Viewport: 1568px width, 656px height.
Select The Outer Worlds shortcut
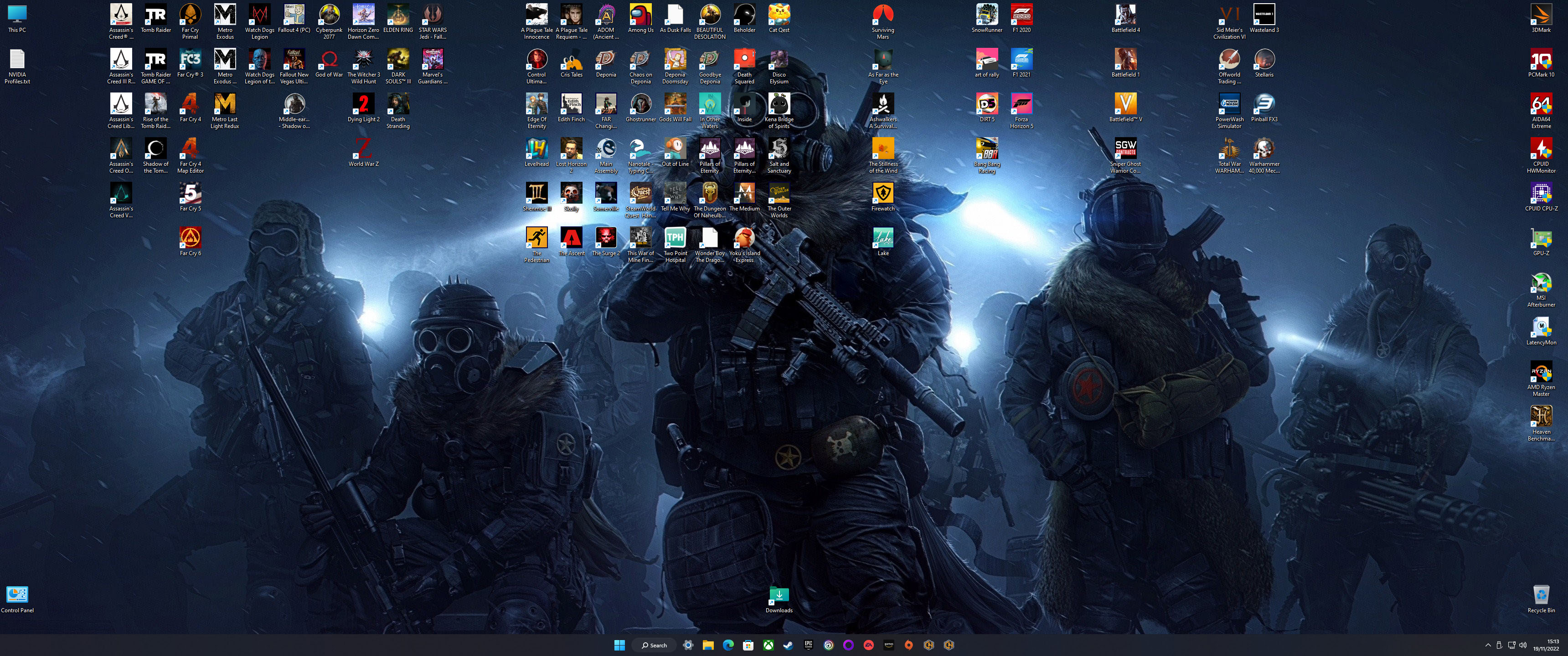[779, 200]
